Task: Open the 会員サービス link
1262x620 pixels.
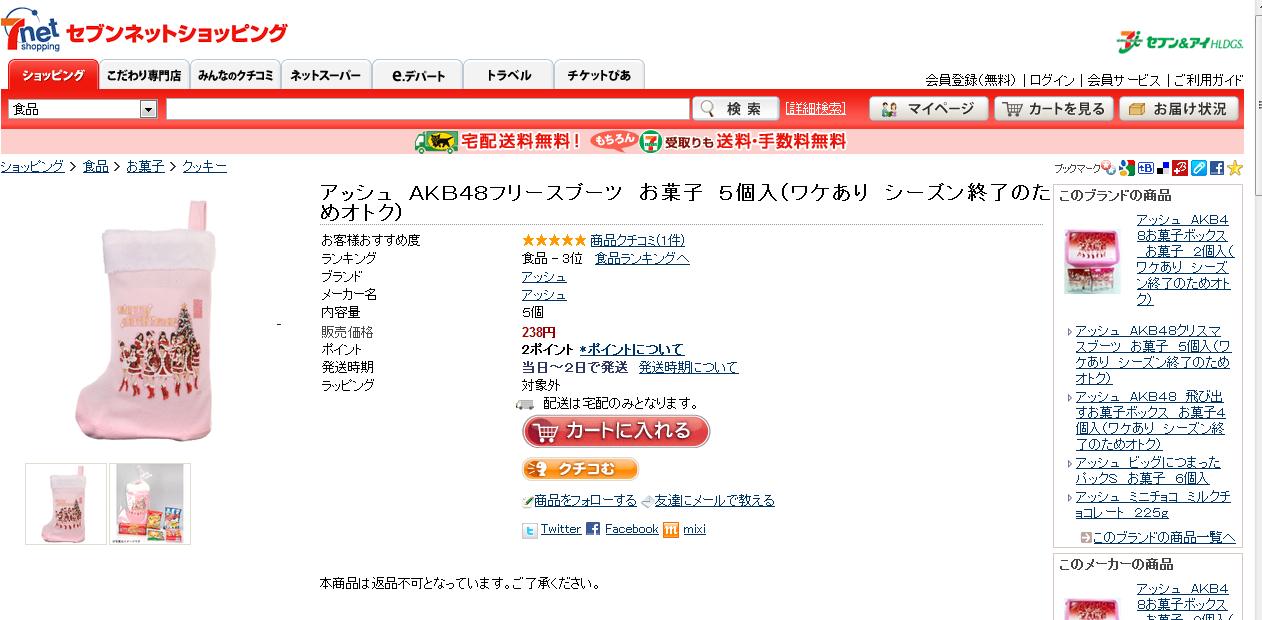Action: (1124, 80)
